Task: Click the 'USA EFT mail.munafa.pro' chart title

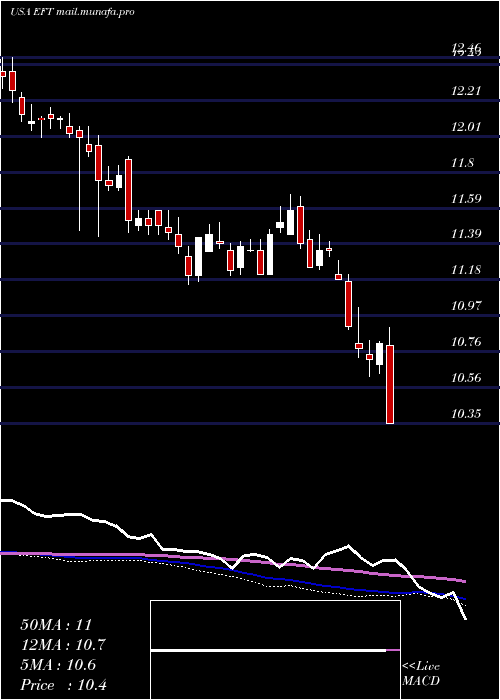Action: coord(72,12)
